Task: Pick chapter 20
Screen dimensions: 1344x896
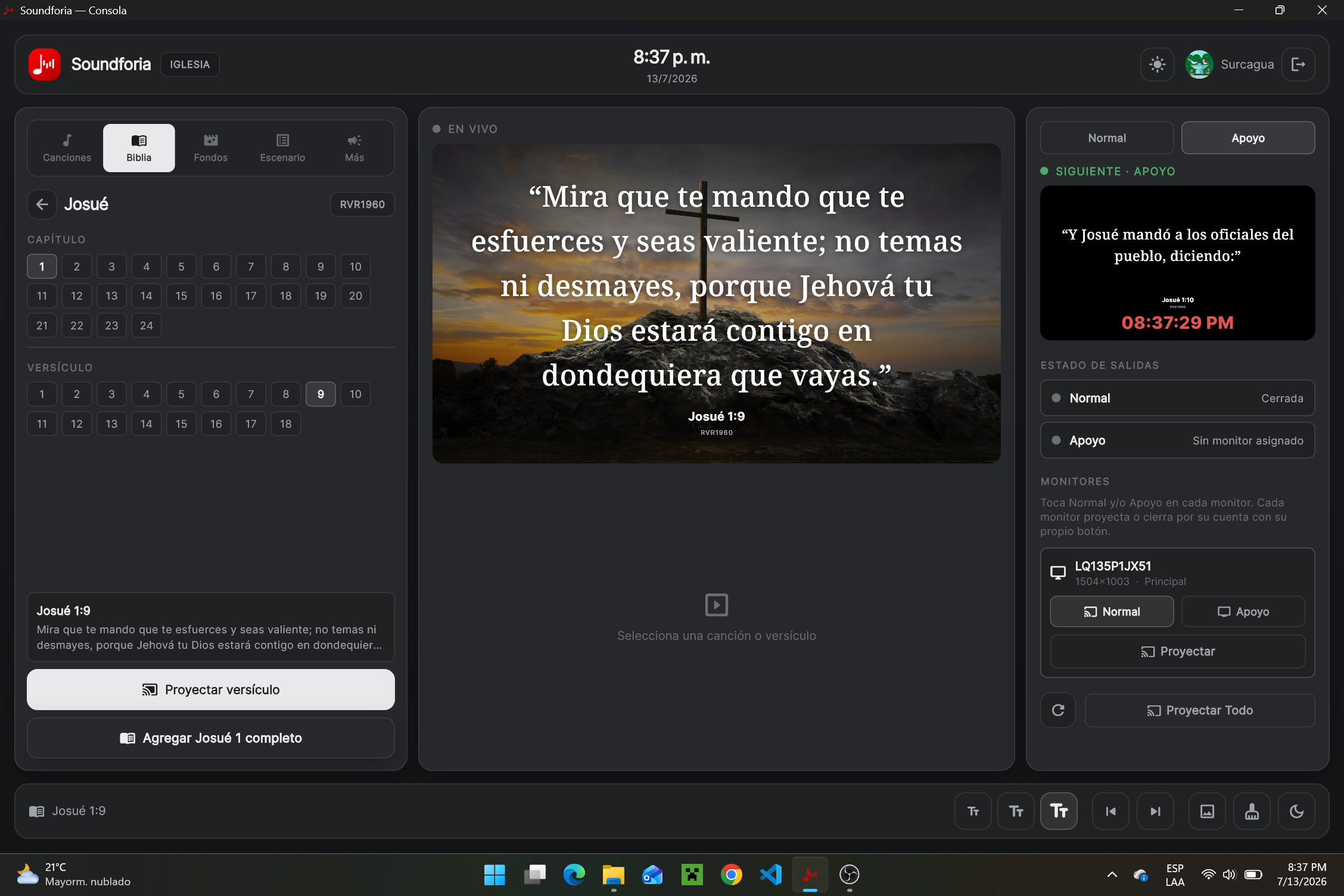Action: [x=356, y=295]
